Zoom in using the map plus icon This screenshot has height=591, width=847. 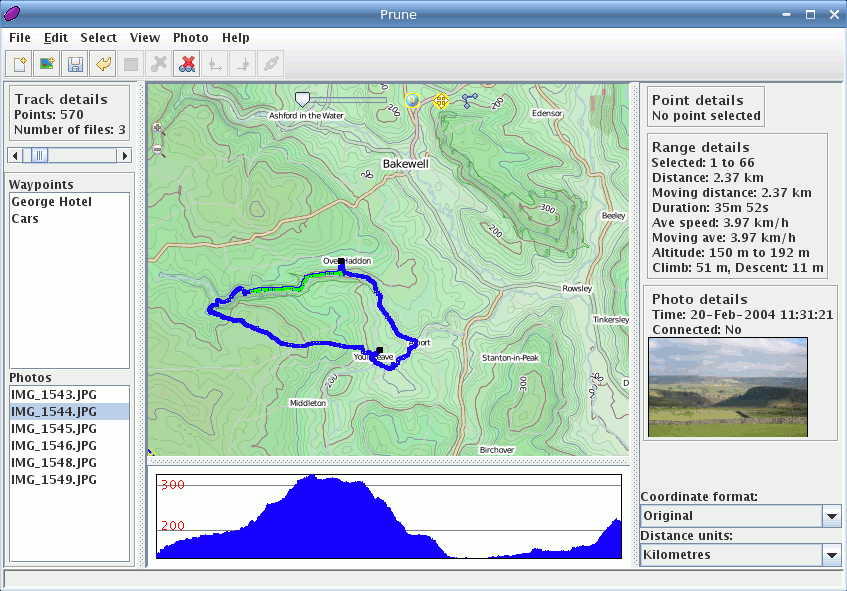(157, 128)
